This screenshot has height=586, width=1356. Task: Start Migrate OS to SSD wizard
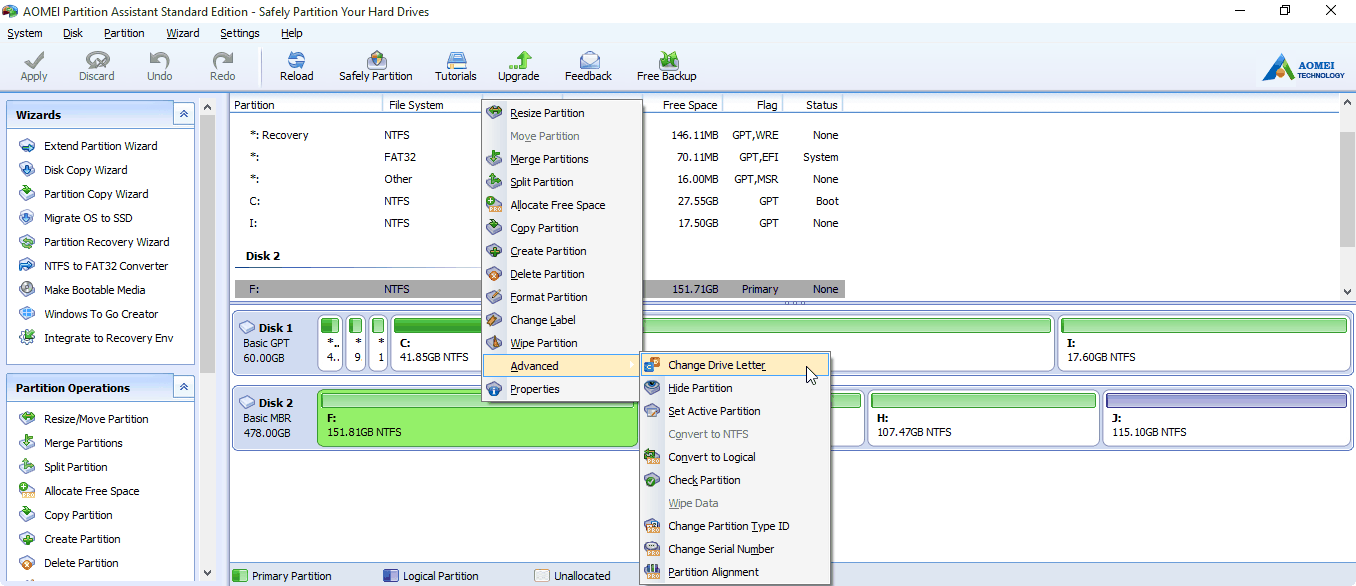88,218
